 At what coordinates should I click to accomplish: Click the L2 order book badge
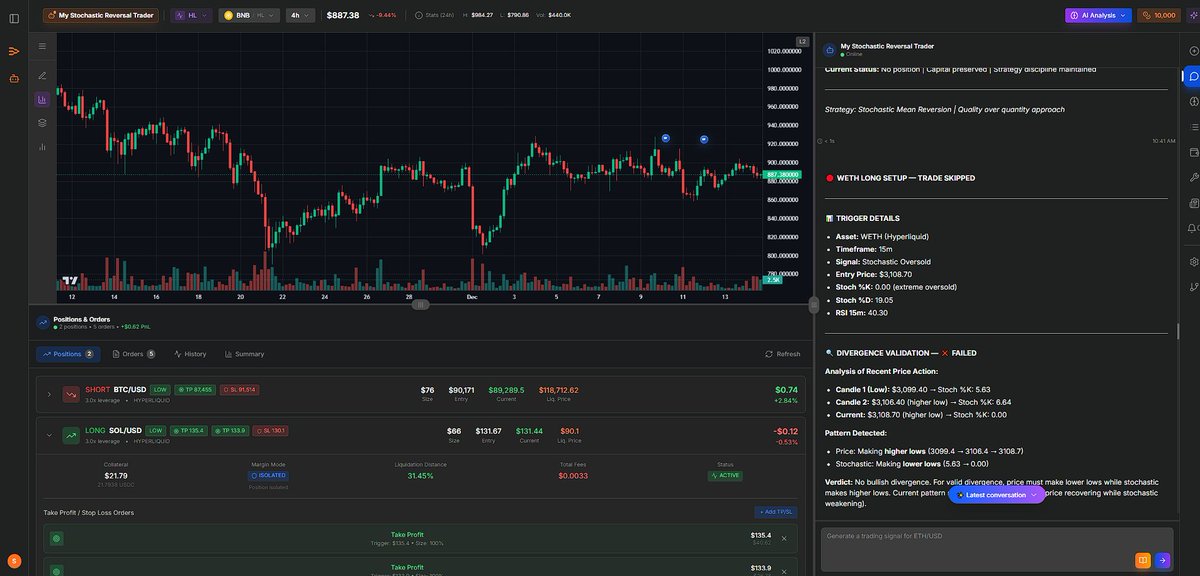[x=802, y=41]
